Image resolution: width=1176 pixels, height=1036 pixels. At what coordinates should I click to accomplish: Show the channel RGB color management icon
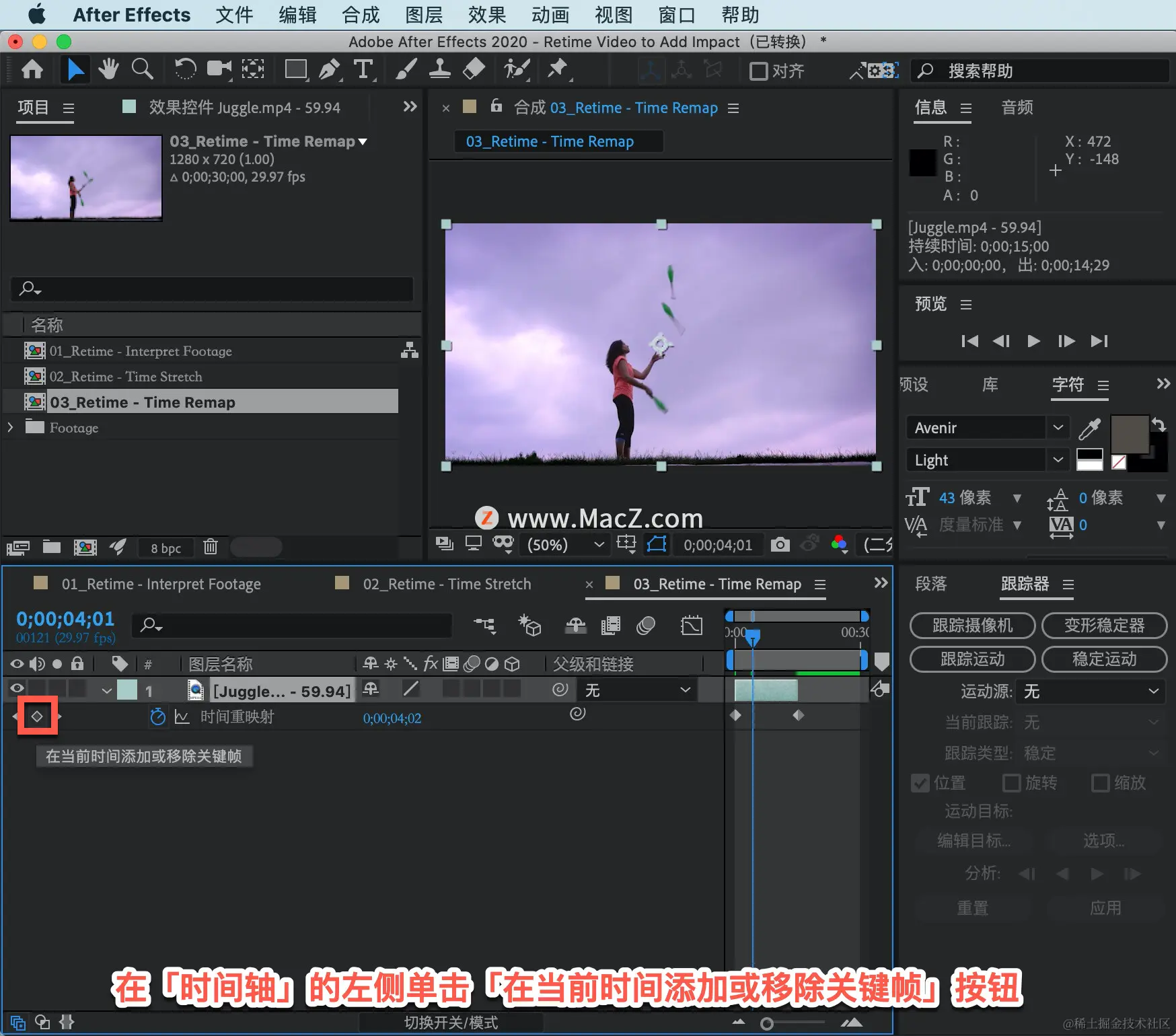click(839, 544)
